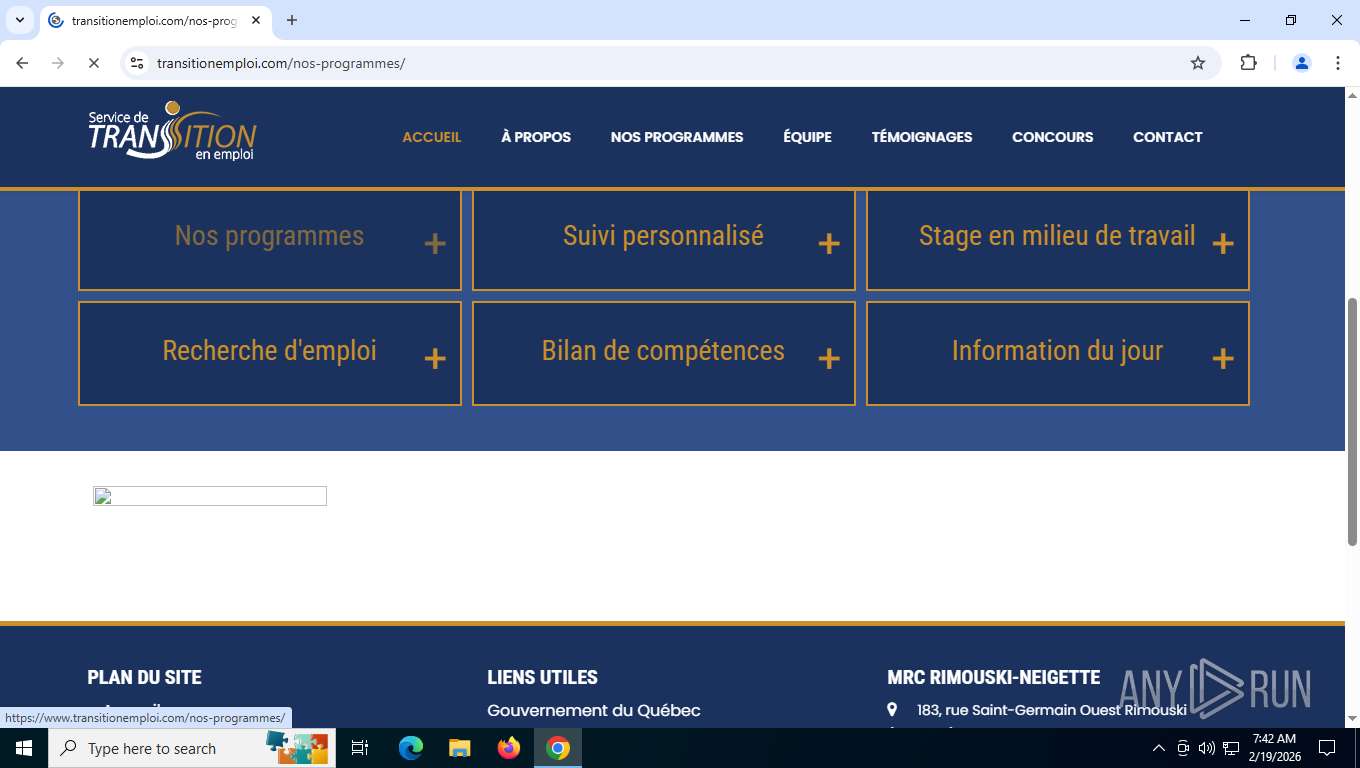Viewport: 1360px width, 768px height.
Task: Go back with the browser back arrow
Action: pyautogui.click(x=22, y=63)
